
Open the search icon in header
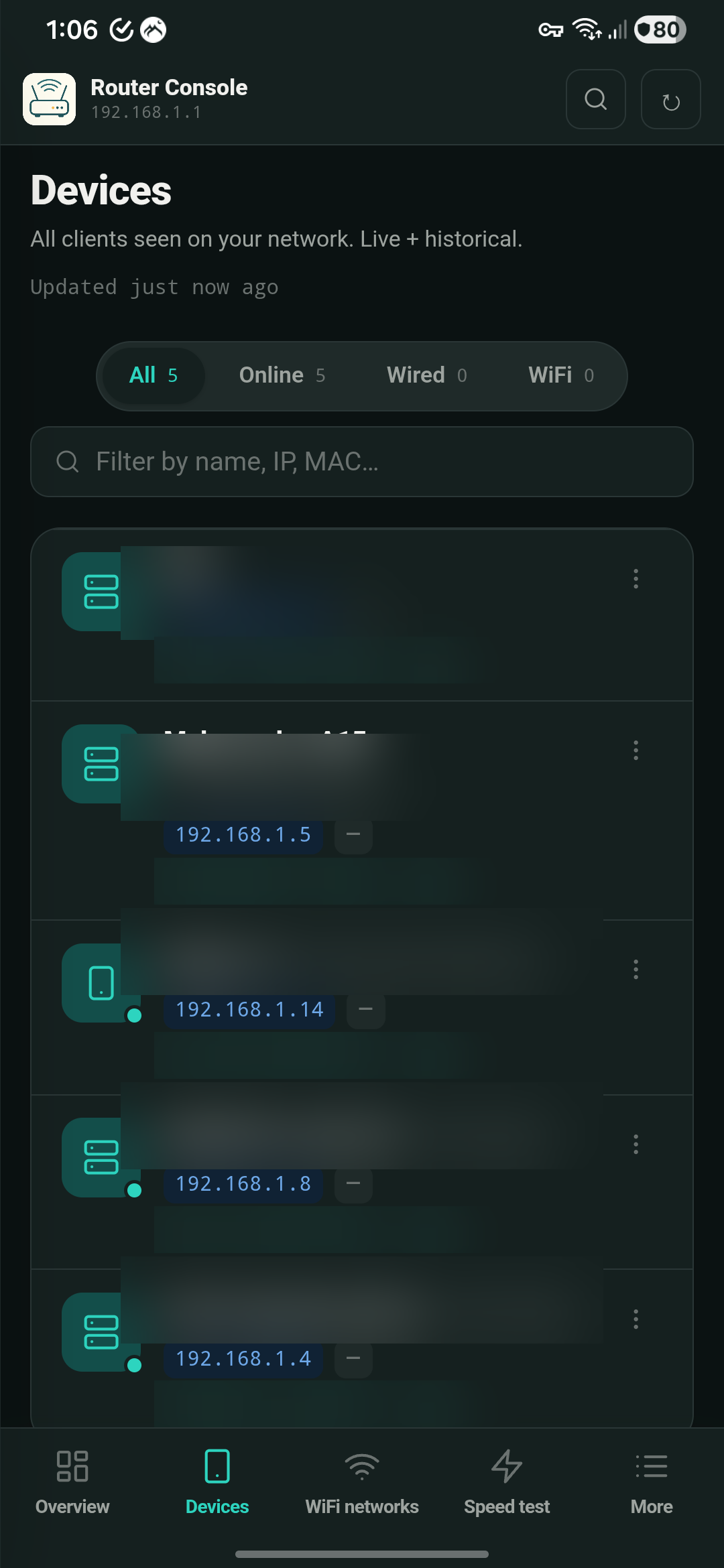pos(595,99)
